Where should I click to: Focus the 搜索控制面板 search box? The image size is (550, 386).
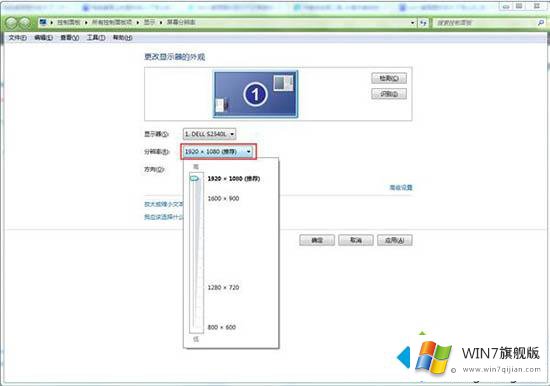coord(485,23)
